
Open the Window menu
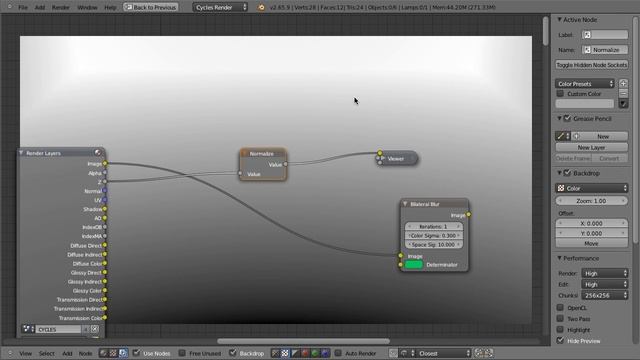pos(87,7)
